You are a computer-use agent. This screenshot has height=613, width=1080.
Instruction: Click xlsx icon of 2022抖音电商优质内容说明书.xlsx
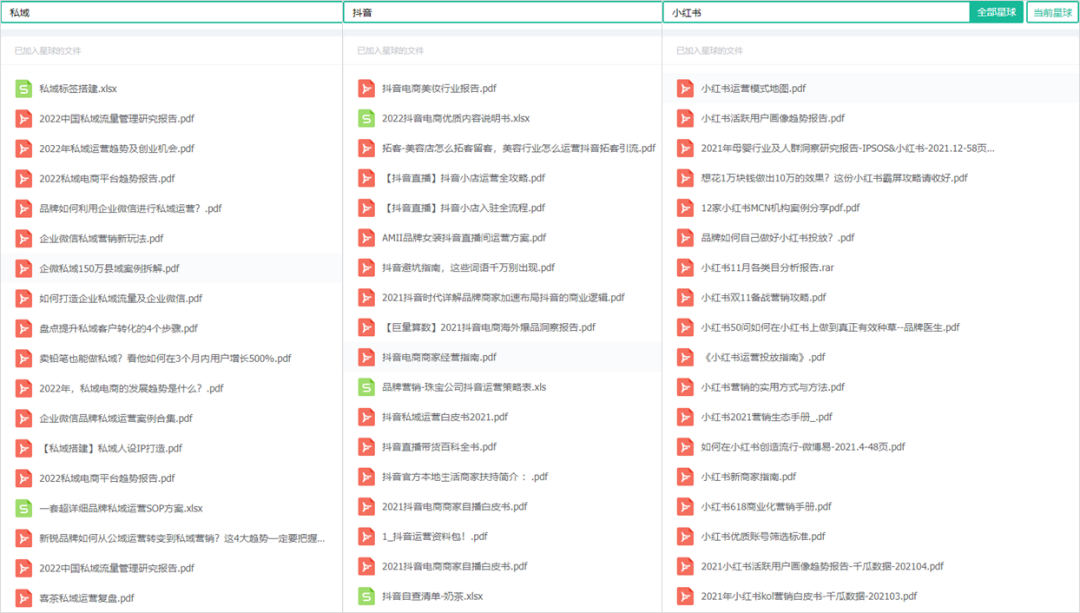point(366,118)
